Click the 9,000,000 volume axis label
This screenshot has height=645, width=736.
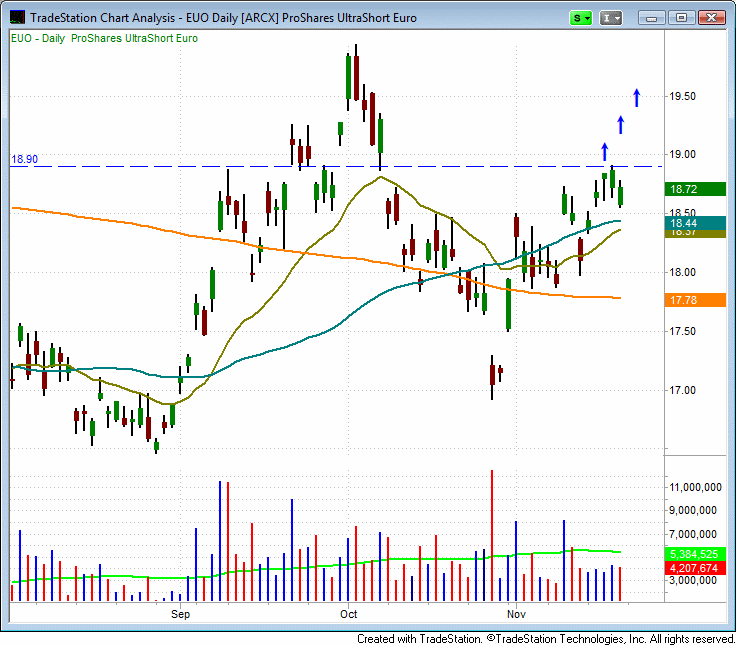click(x=693, y=510)
